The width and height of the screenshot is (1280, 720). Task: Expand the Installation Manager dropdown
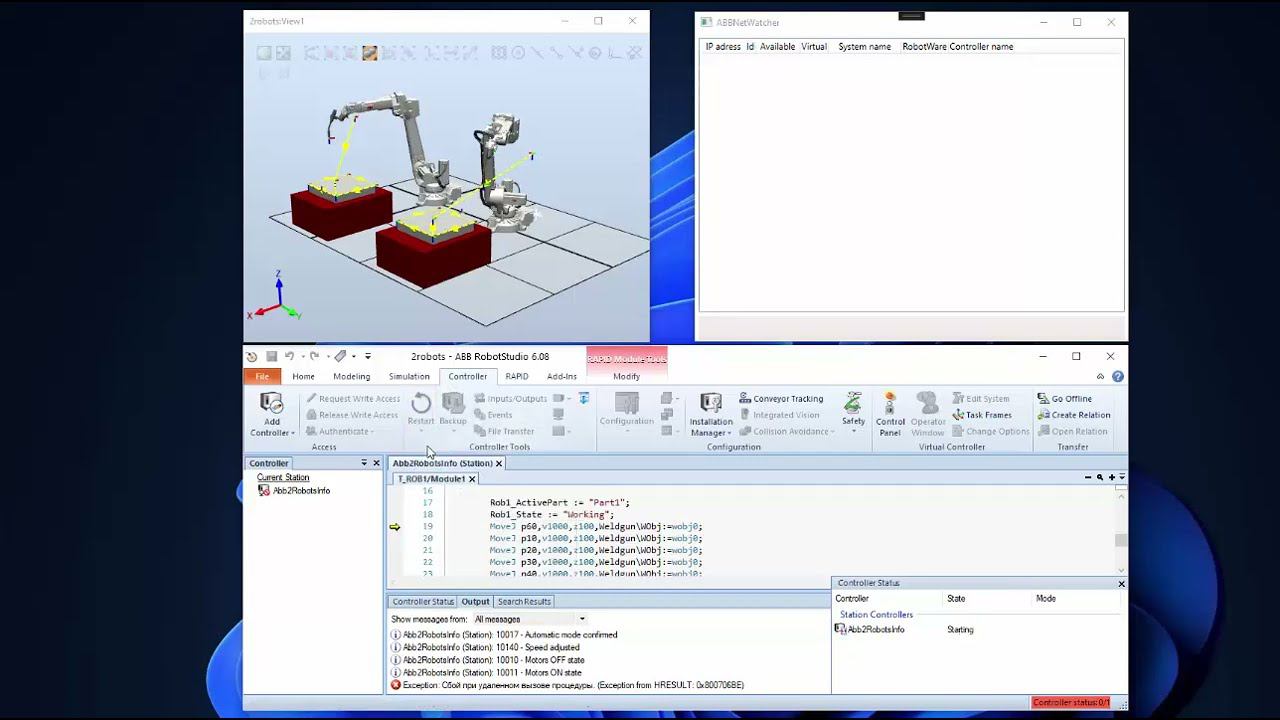tap(729, 434)
